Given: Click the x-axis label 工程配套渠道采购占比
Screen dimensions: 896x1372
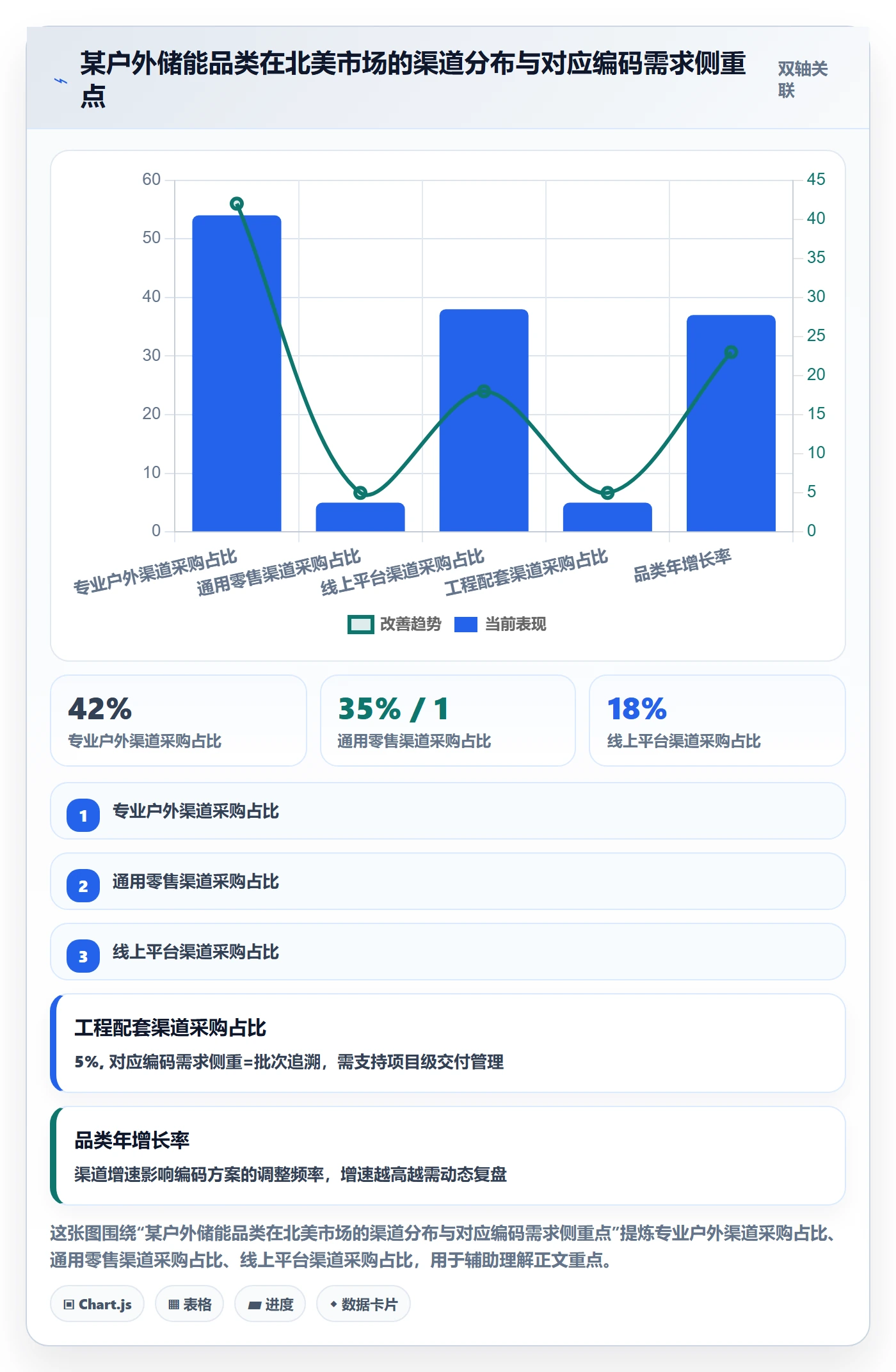Looking at the screenshot, I should [x=526, y=572].
